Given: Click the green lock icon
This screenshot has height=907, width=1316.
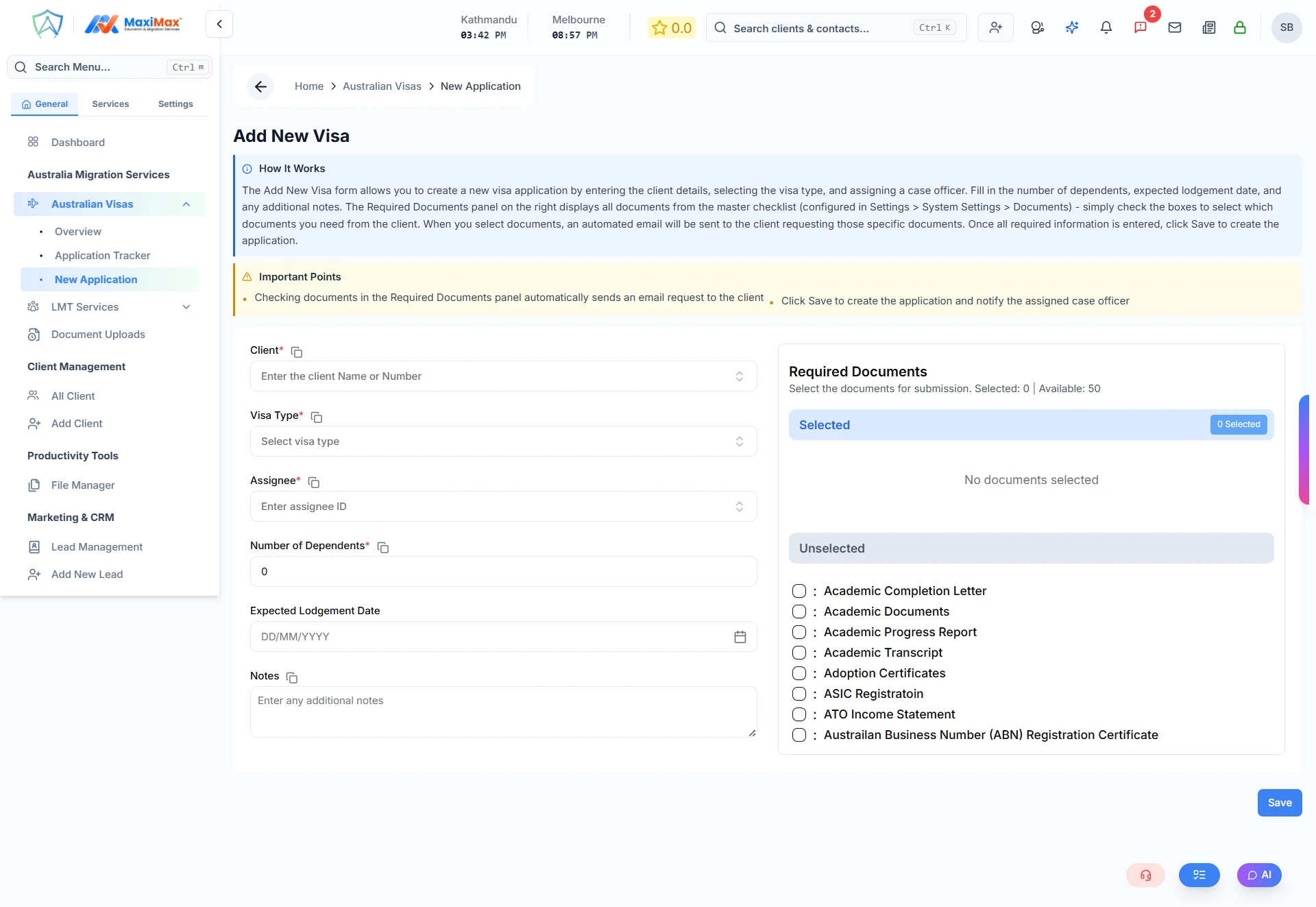Looking at the screenshot, I should click(1239, 27).
